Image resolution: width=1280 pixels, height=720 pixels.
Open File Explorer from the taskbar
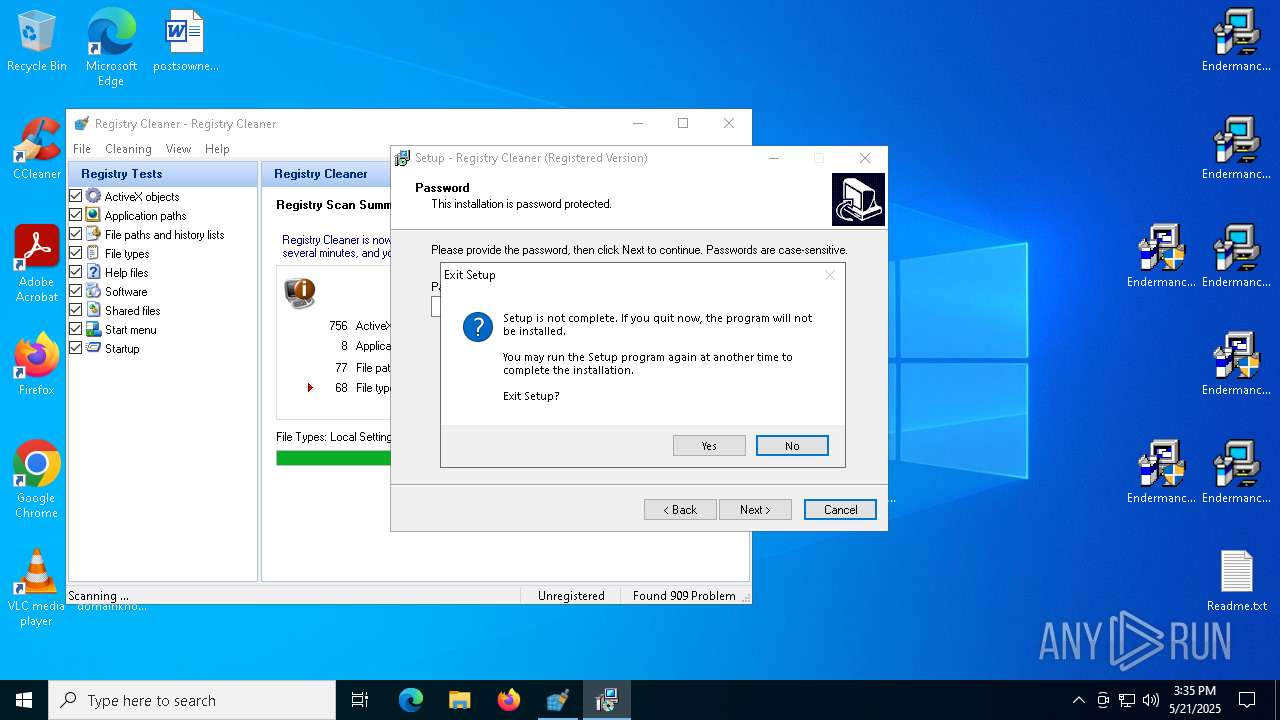click(459, 700)
